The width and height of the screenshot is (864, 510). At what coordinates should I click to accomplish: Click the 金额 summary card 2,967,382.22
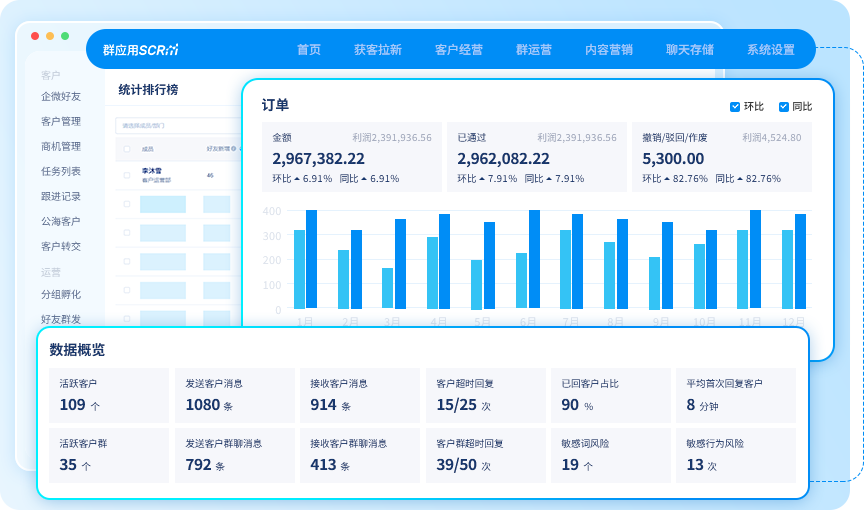(352, 157)
